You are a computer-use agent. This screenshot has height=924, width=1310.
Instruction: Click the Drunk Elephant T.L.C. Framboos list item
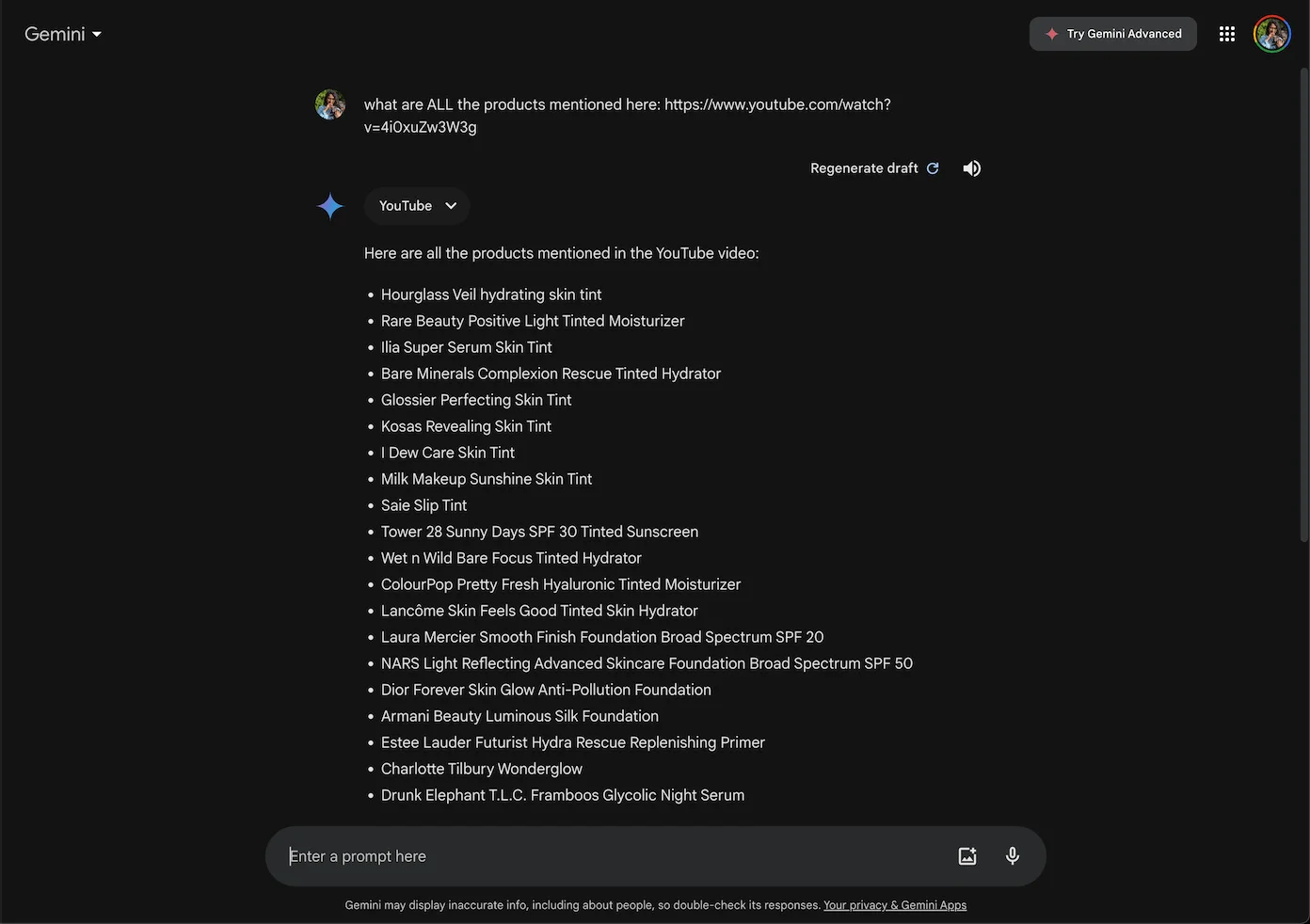coord(562,795)
